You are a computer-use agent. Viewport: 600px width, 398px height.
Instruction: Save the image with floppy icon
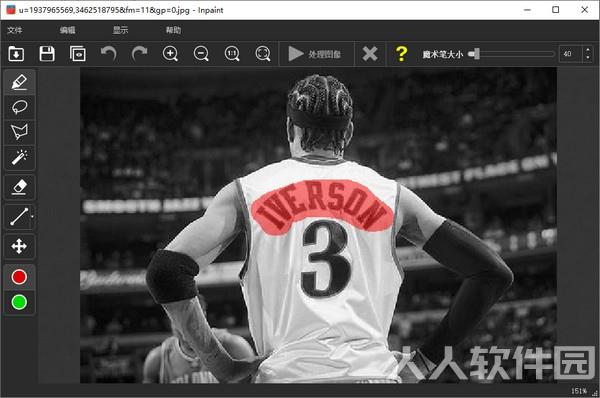click(47, 54)
